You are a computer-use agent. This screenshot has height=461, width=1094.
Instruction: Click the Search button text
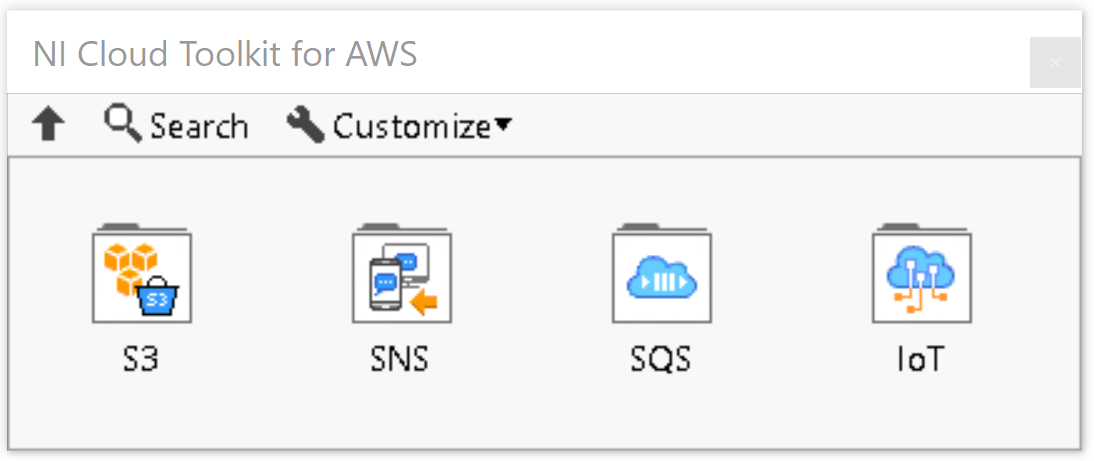pos(199,127)
